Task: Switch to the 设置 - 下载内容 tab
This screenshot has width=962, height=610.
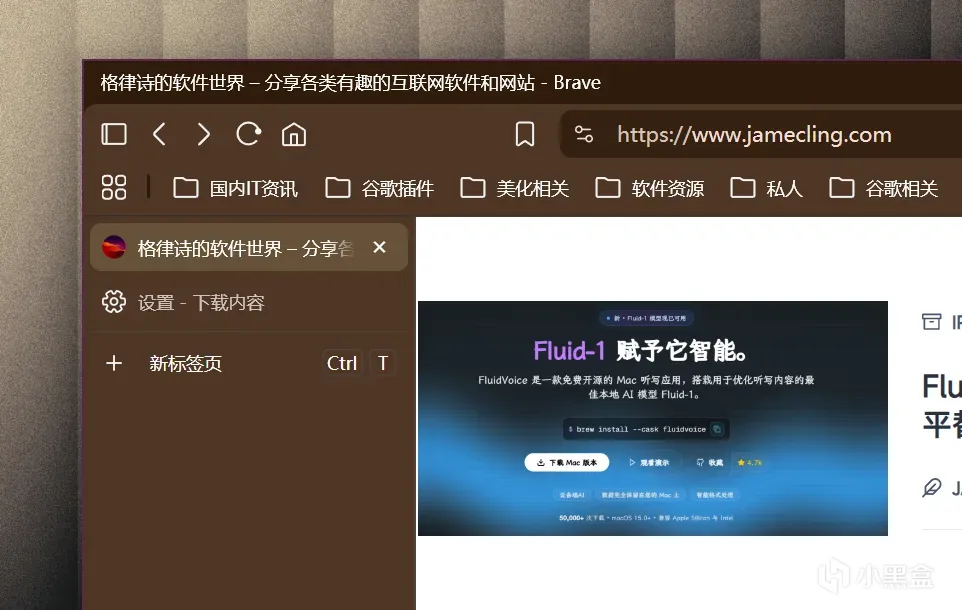Action: coord(249,302)
